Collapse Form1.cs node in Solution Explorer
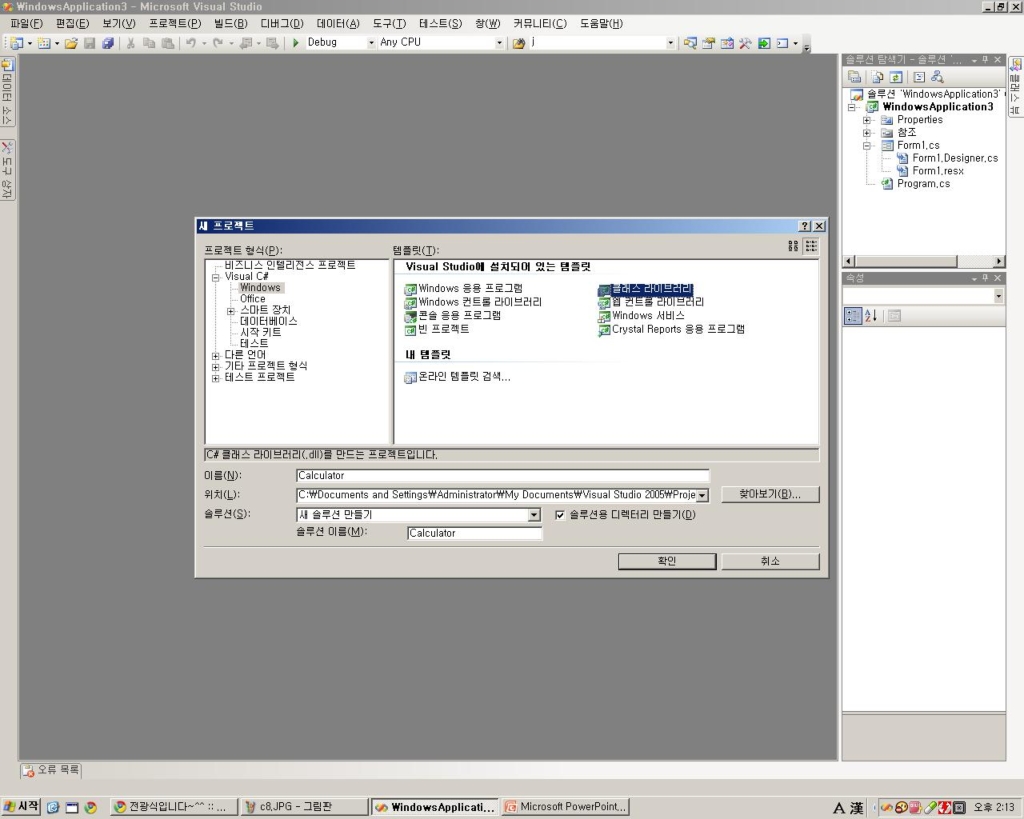The image size is (1024, 819). pyautogui.click(x=867, y=146)
